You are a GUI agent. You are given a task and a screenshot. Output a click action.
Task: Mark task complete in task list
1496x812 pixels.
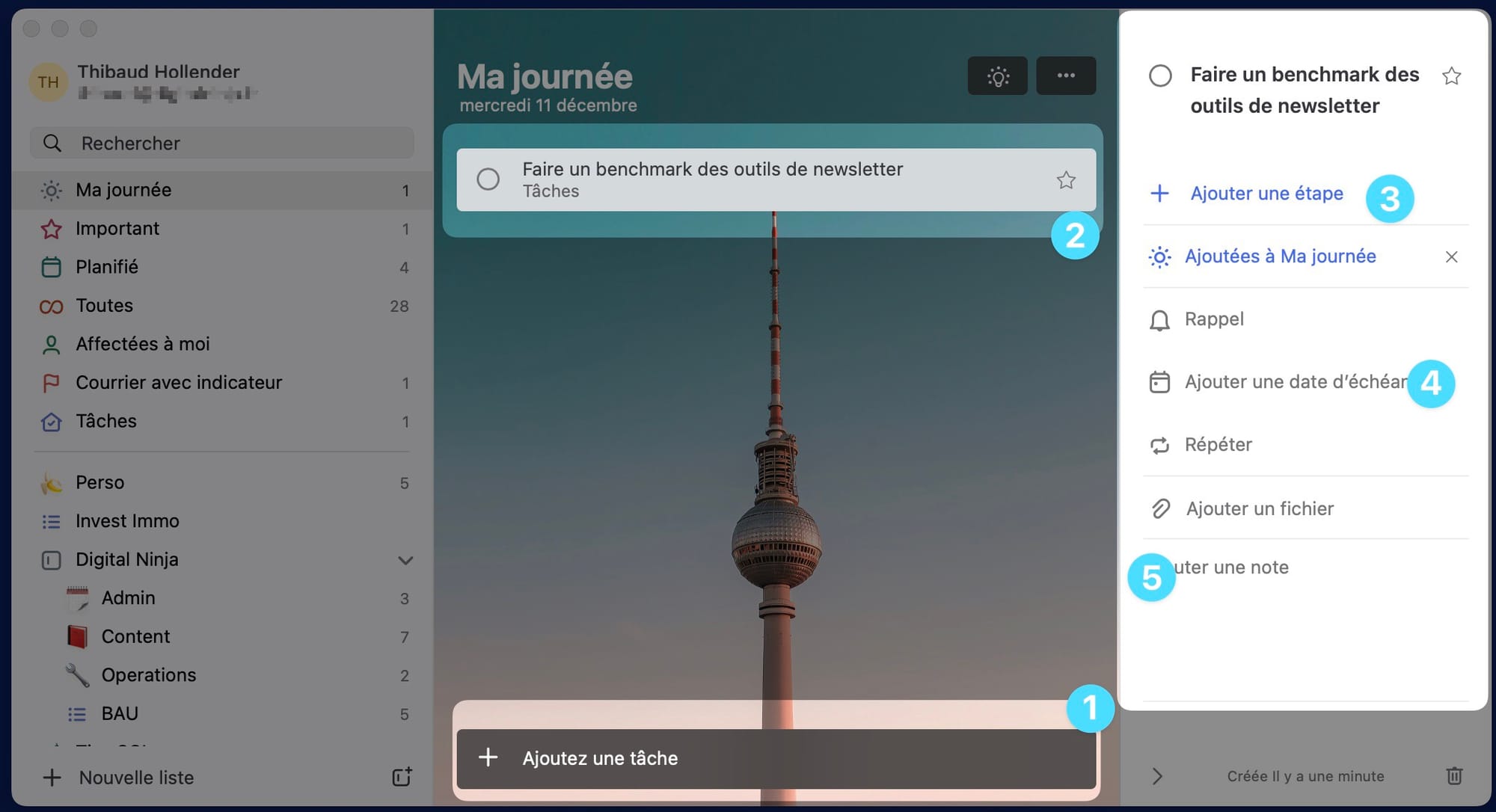488,179
